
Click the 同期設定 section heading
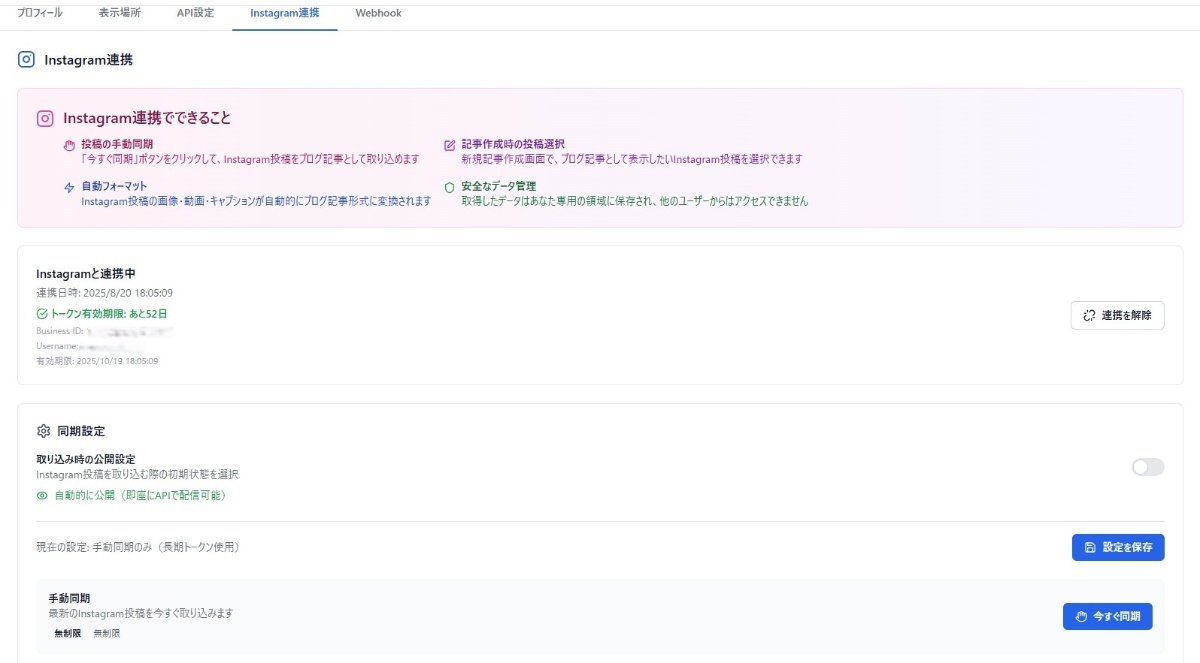click(81, 431)
